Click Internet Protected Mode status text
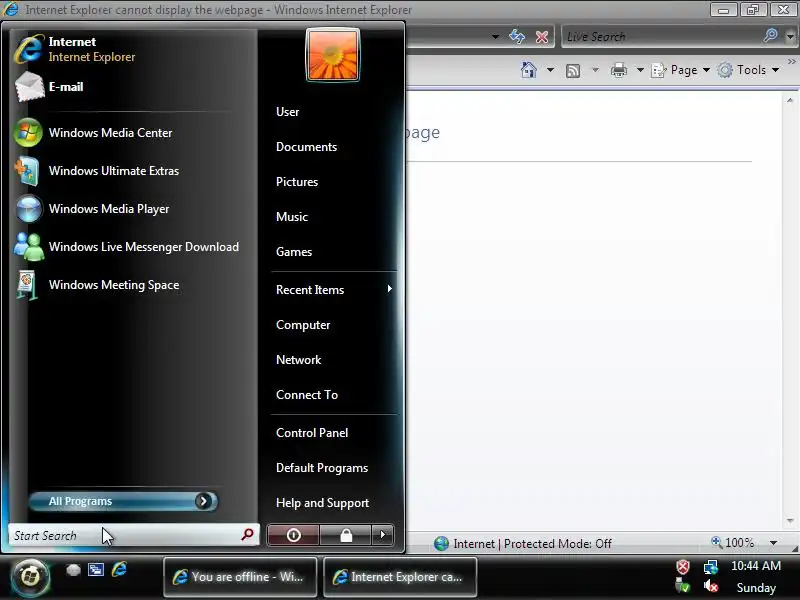 532,544
